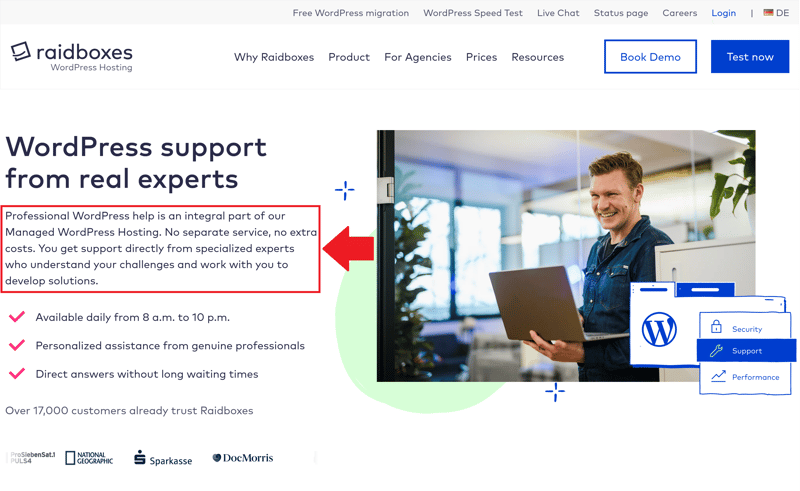
Task: Click the Support wrench icon
Action: [716, 351]
